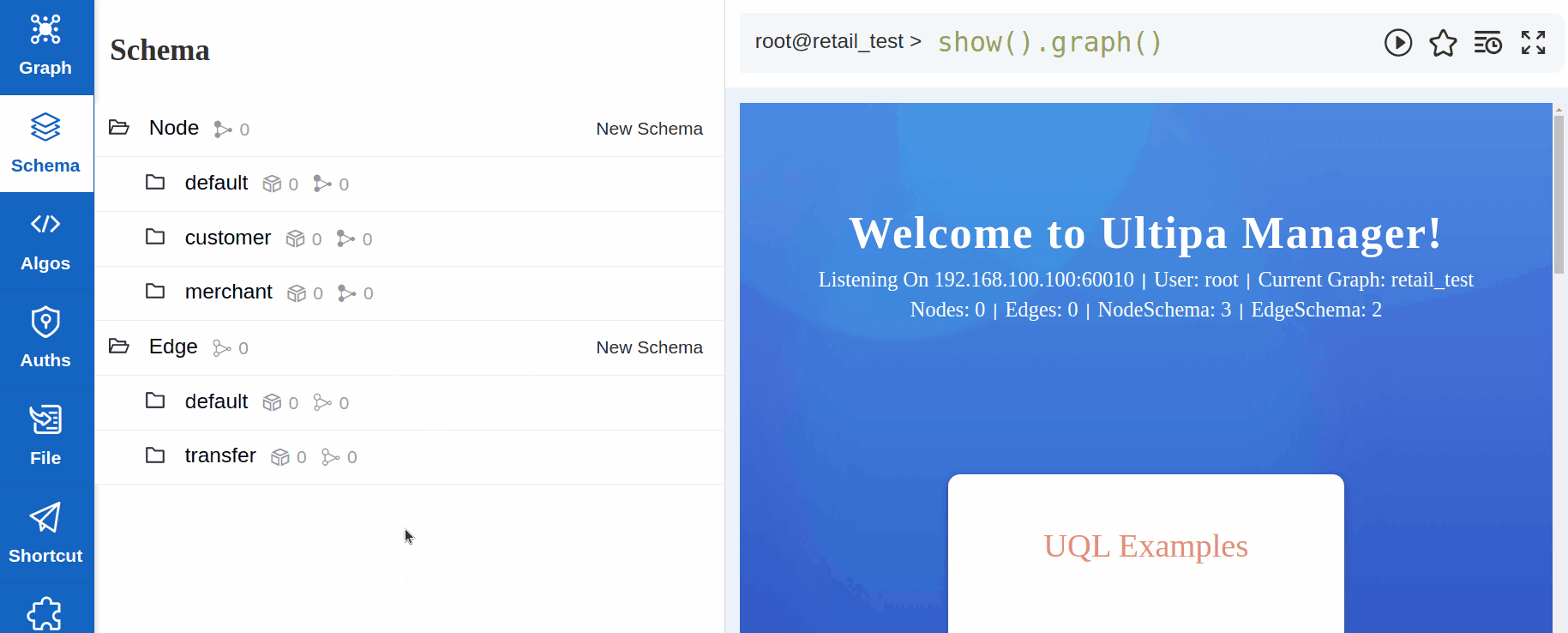Click the Current Graph: retail_test text
This screenshot has width=1568, height=633.
1366,280
